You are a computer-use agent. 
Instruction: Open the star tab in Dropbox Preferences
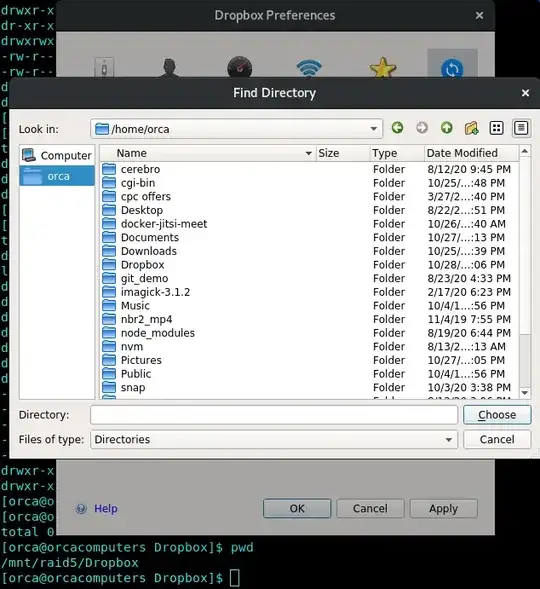pos(383,68)
